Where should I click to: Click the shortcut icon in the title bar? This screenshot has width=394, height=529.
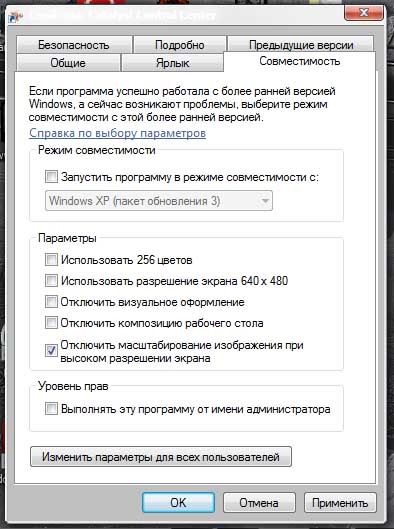16,16
